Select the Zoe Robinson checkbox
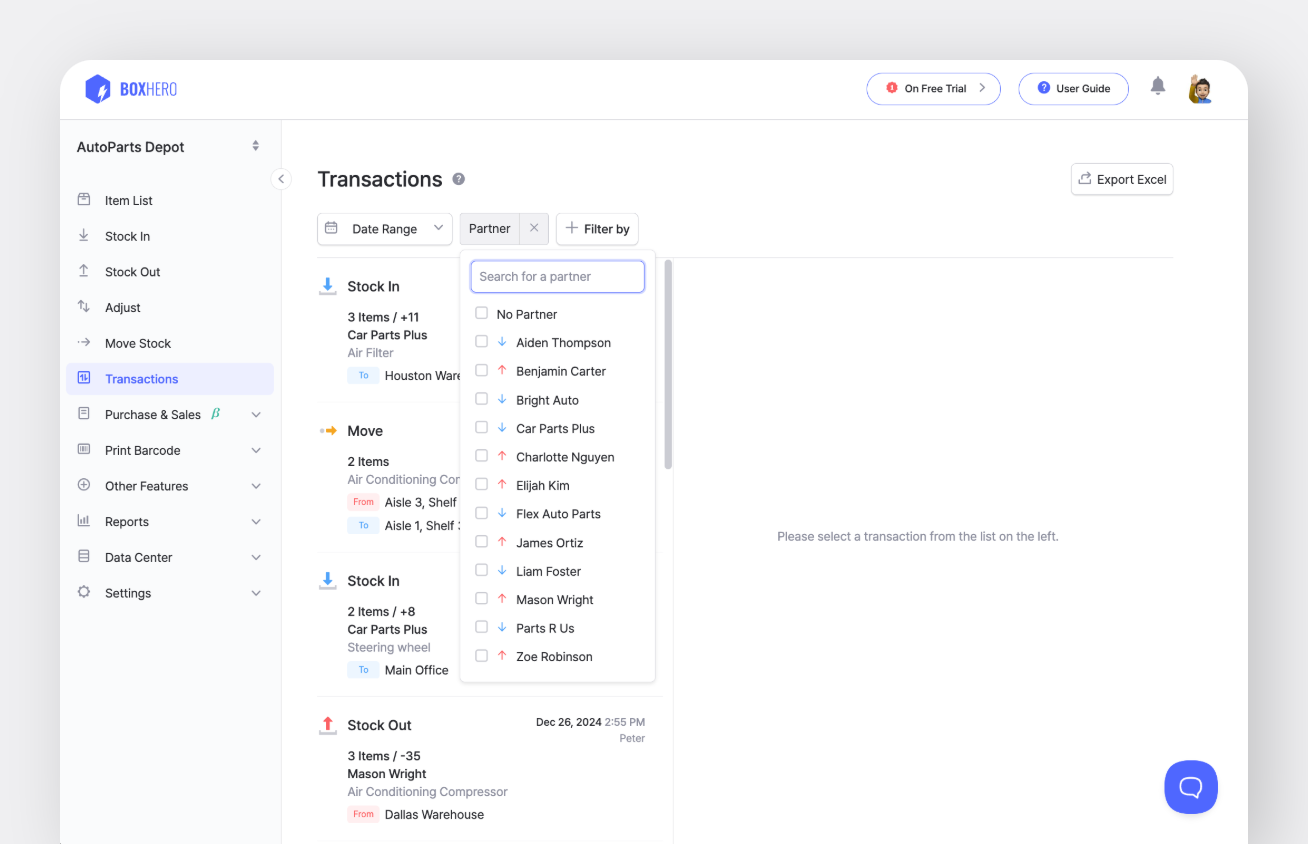The width and height of the screenshot is (1308, 844). (x=482, y=656)
